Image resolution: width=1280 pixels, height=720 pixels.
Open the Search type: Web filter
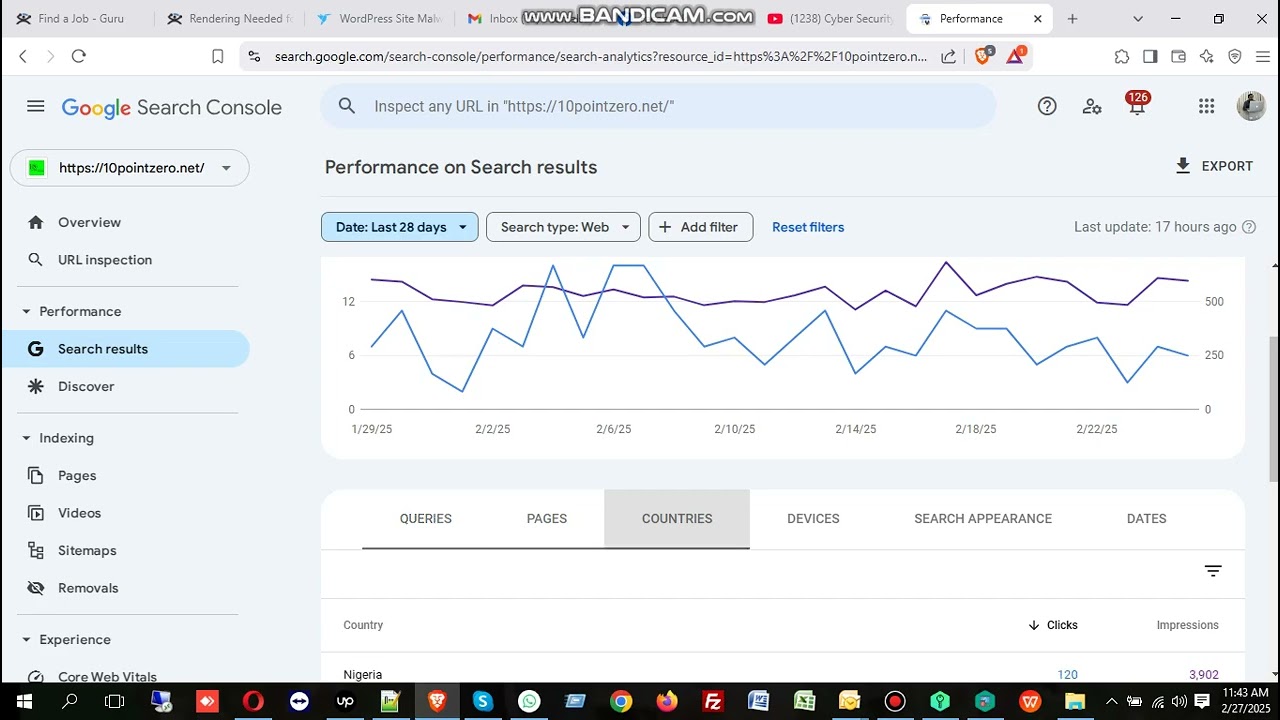coord(564,227)
